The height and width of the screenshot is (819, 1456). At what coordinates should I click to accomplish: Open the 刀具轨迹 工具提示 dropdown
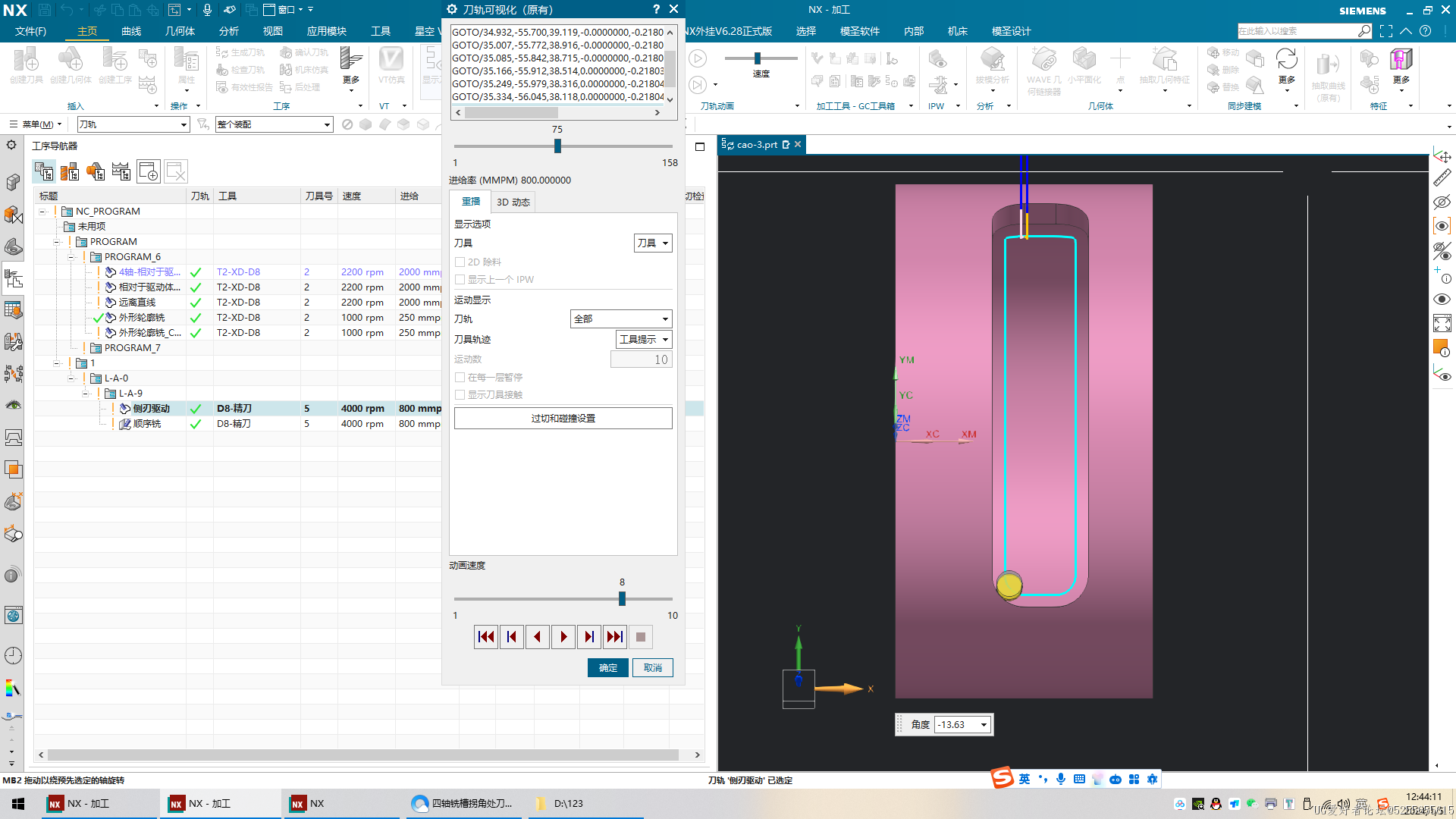[644, 340]
